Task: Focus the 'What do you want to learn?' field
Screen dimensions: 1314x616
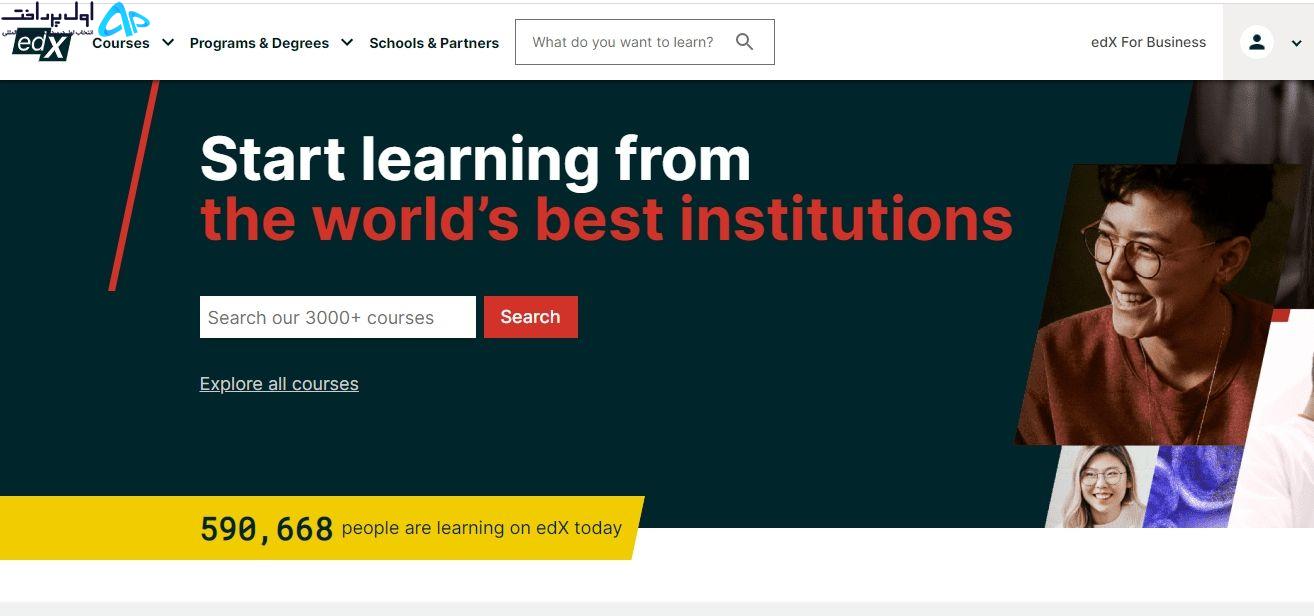Action: [644, 42]
